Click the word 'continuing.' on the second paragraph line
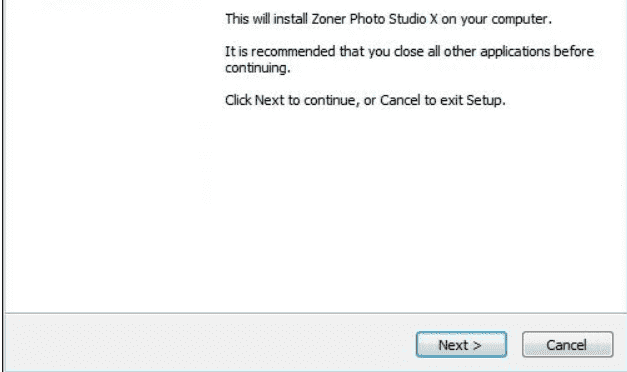Screen dimensions: 627x372 point(258,68)
